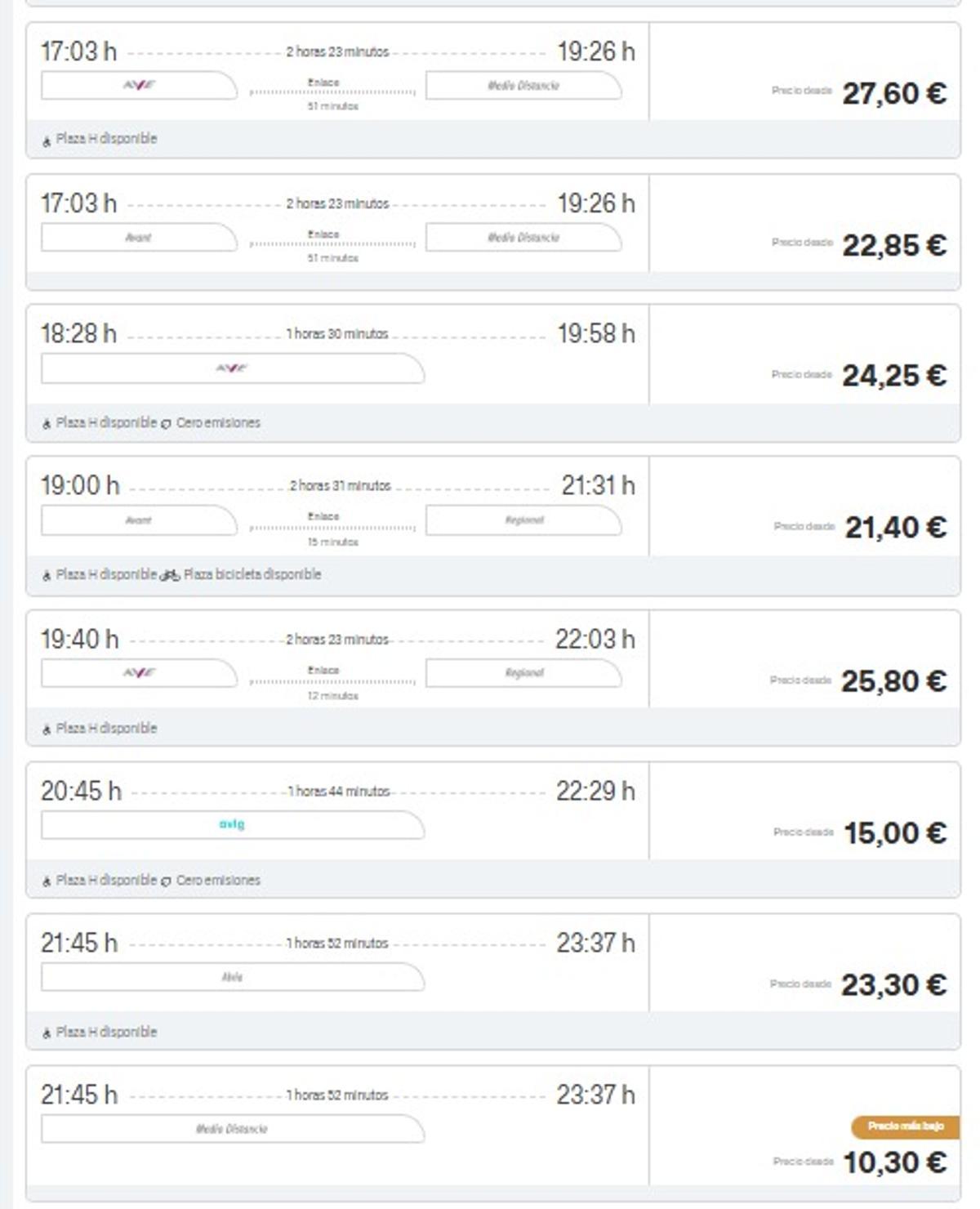Click the AVE icon on the 19:40 departure
Image resolution: width=980 pixels, height=1209 pixels.
[137, 671]
